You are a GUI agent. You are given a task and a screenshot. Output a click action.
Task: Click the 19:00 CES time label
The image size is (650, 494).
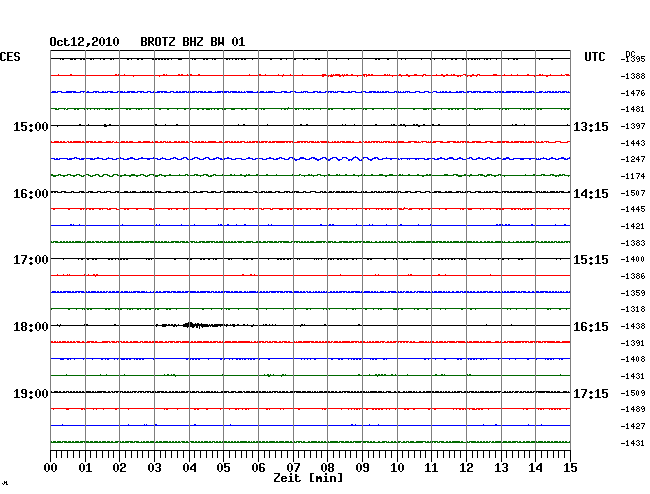(30, 393)
